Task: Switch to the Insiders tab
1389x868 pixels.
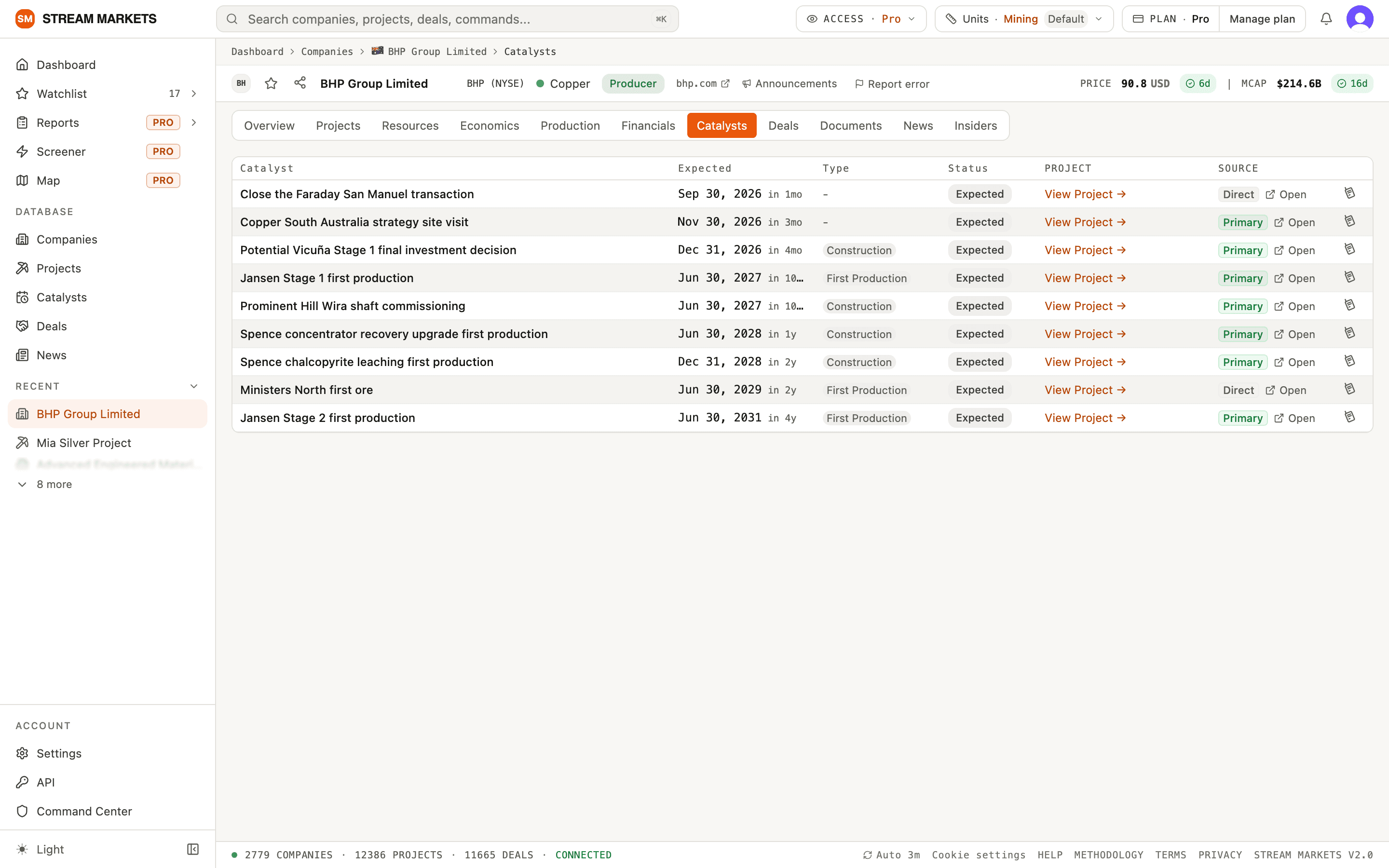Action: (976, 126)
